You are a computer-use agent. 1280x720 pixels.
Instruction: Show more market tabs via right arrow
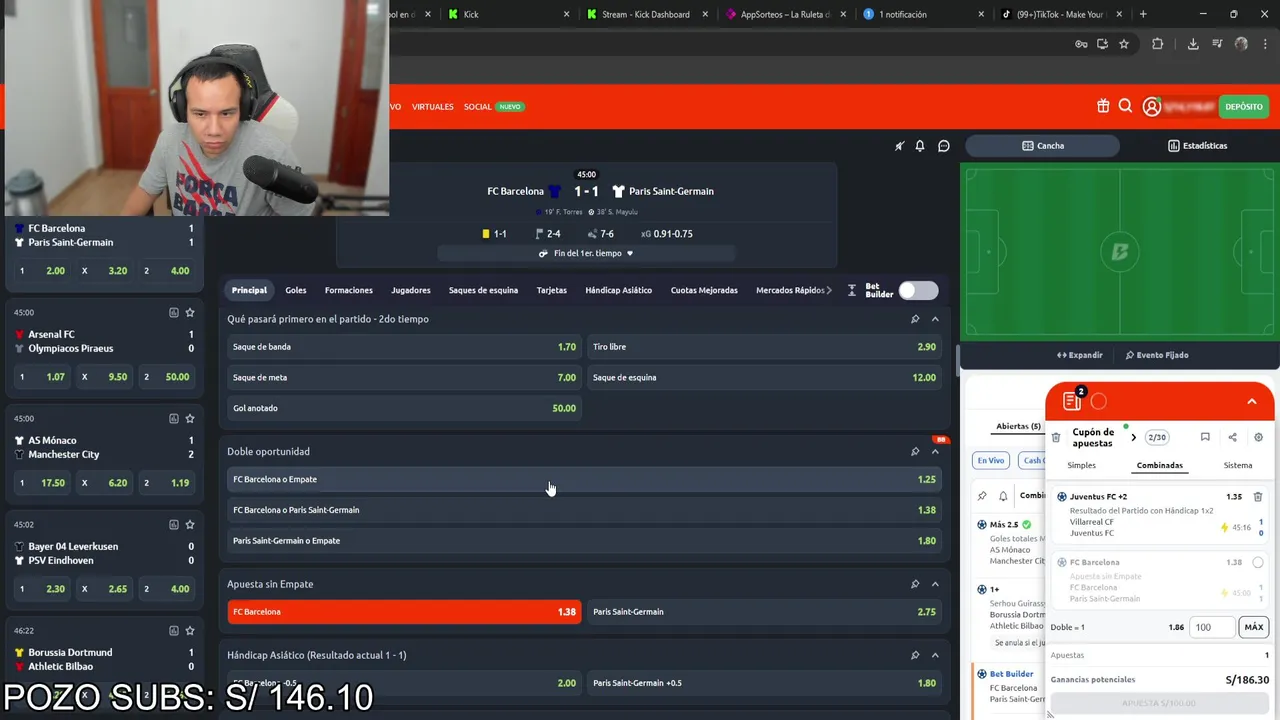pyautogui.click(x=829, y=290)
